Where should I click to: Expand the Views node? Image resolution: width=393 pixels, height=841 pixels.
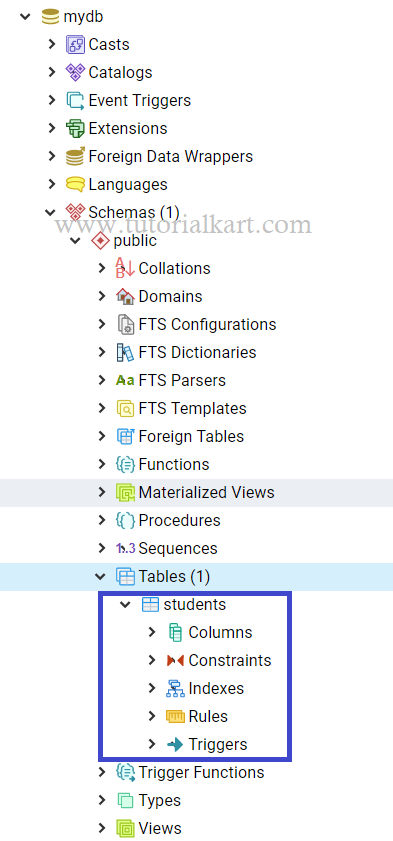[102, 828]
